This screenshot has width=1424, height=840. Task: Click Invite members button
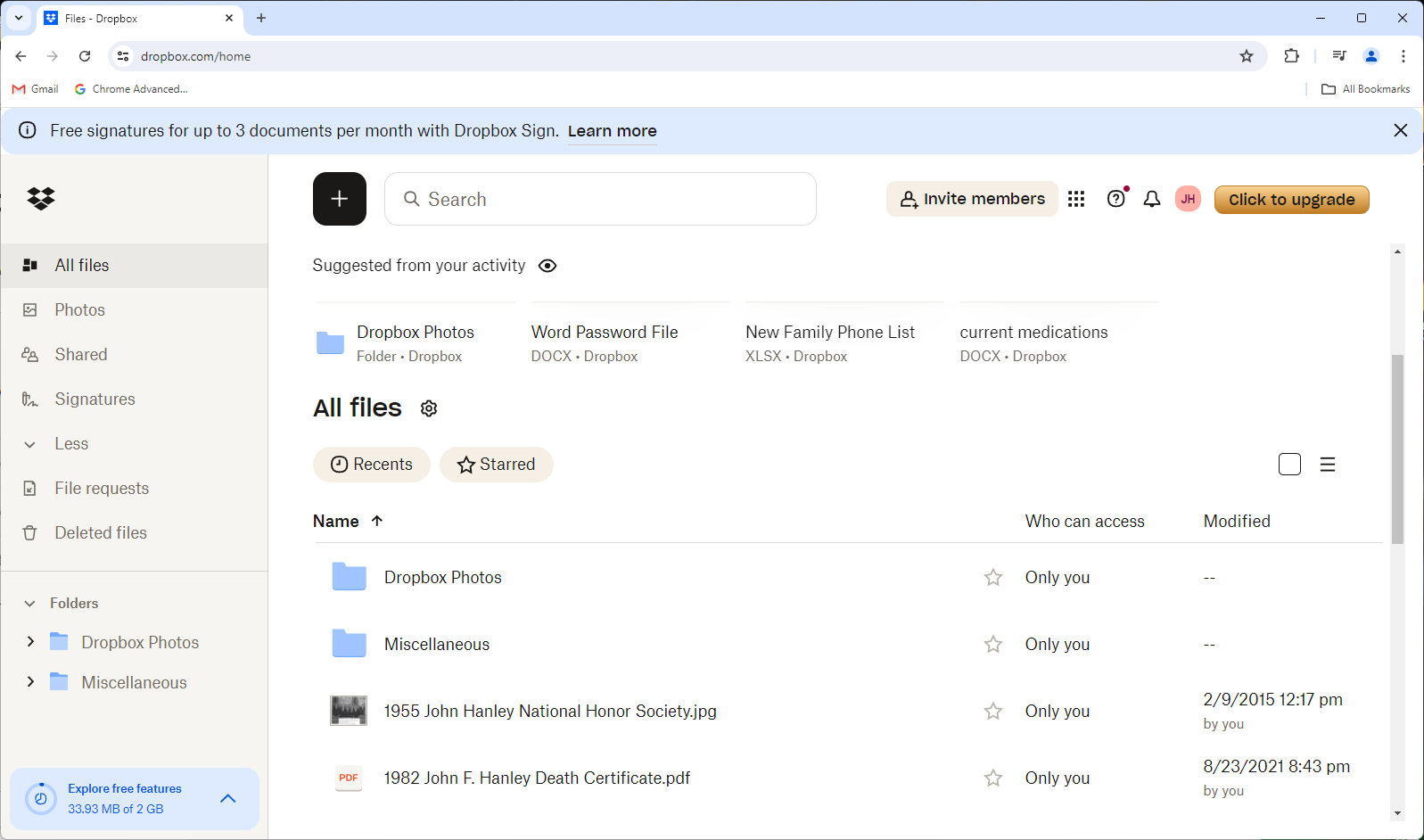[x=972, y=199]
